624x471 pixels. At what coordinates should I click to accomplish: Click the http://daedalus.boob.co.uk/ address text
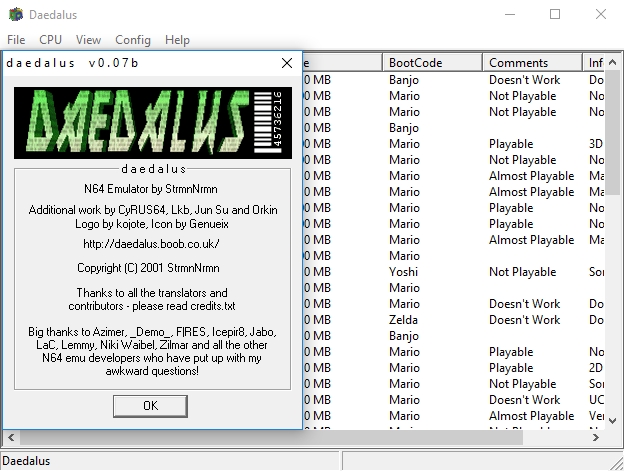click(151, 243)
